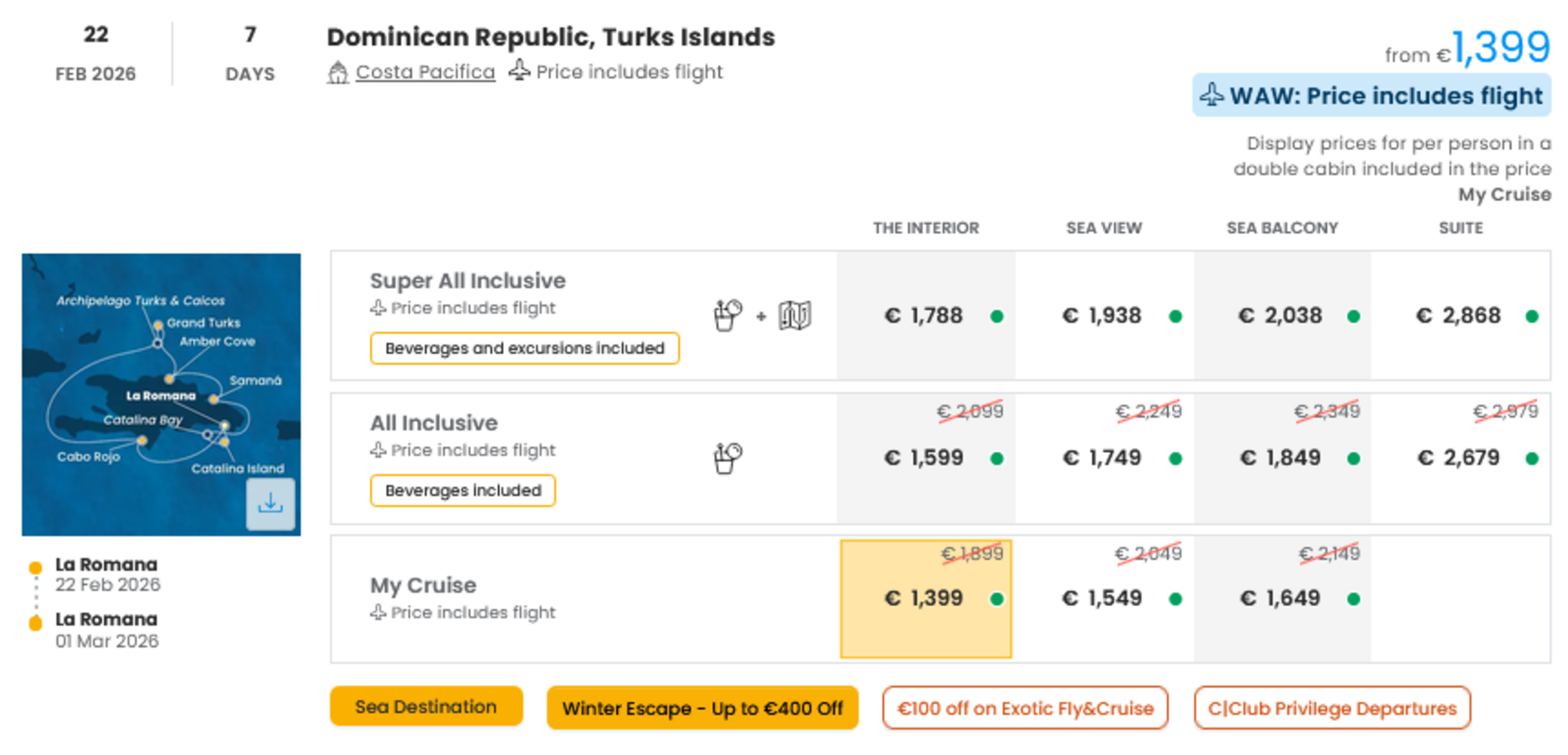Select My Cruise Interior price € 1,399

point(926,598)
